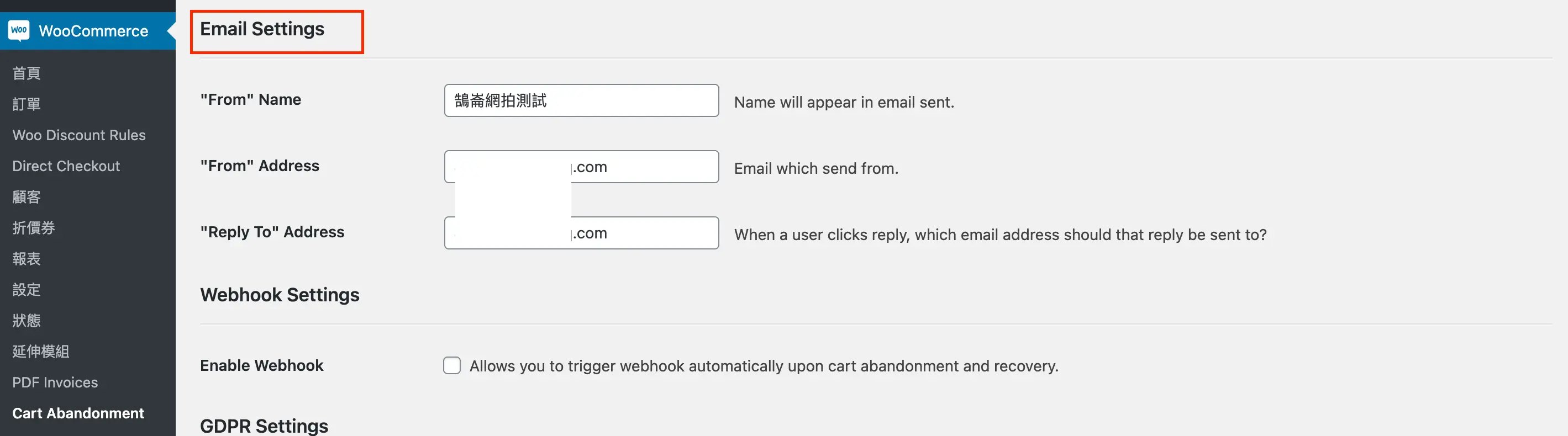Go to 首頁 in the sidebar
The image size is (1568, 436).
[x=26, y=73]
